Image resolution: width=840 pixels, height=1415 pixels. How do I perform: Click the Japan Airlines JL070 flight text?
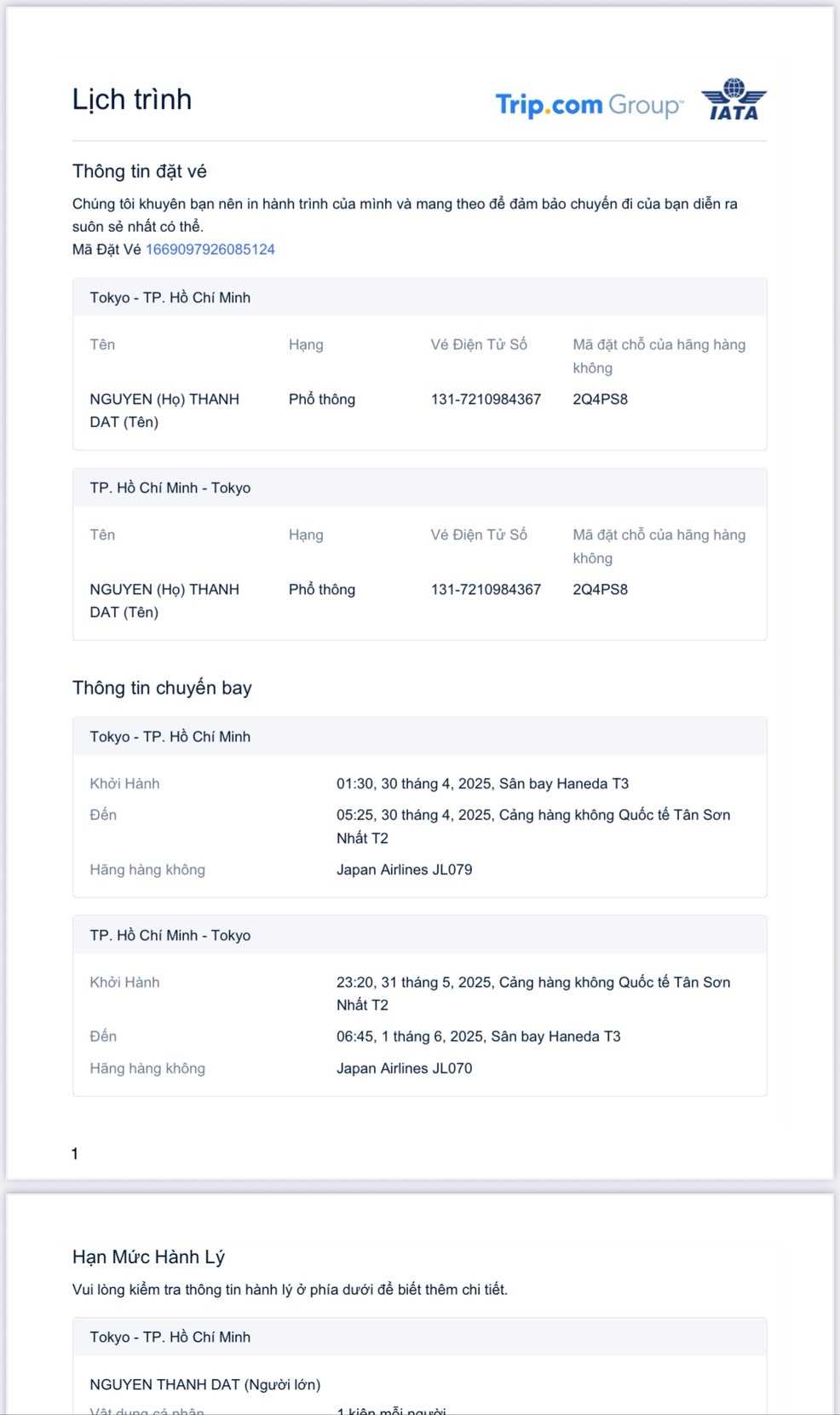404,1068
